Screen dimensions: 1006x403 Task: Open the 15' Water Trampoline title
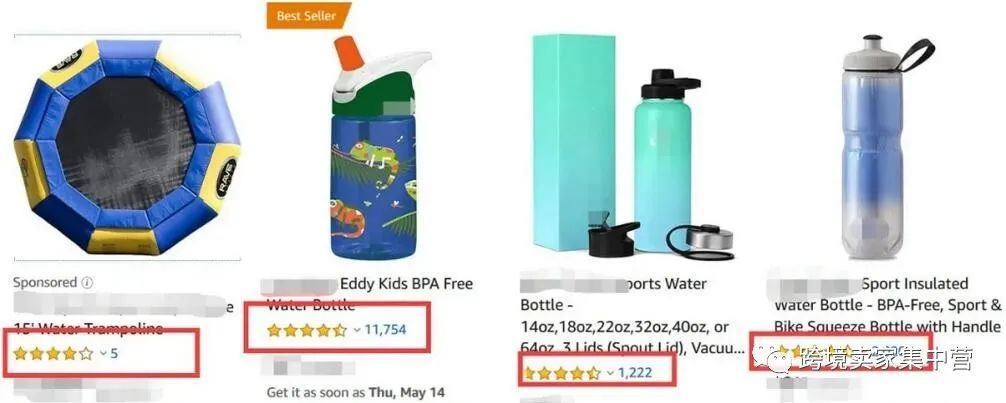tap(90, 329)
